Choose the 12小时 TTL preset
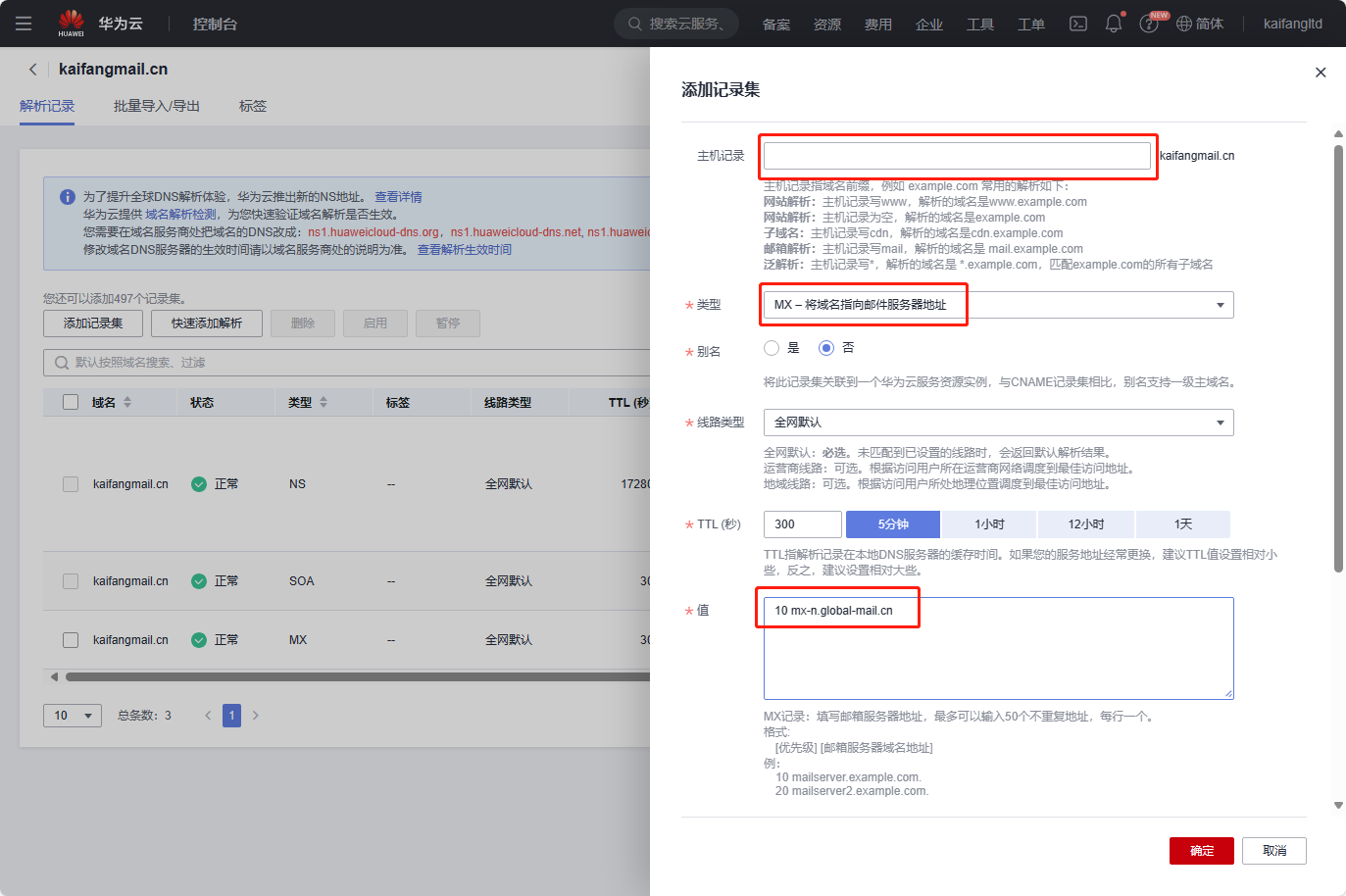1346x896 pixels. pyautogui.click(x=1085, y=524)
